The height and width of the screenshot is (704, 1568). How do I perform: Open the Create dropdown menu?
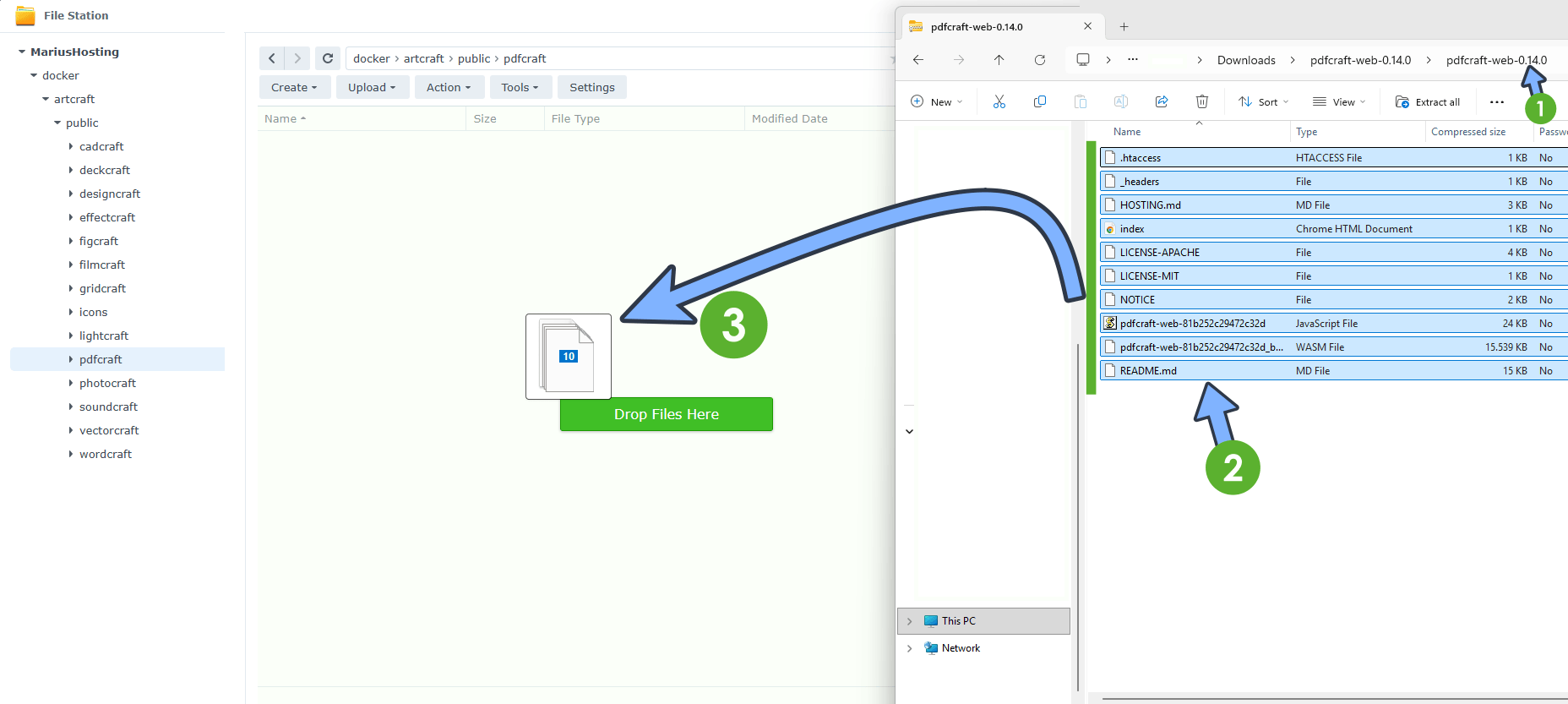[x=294, y=87]
